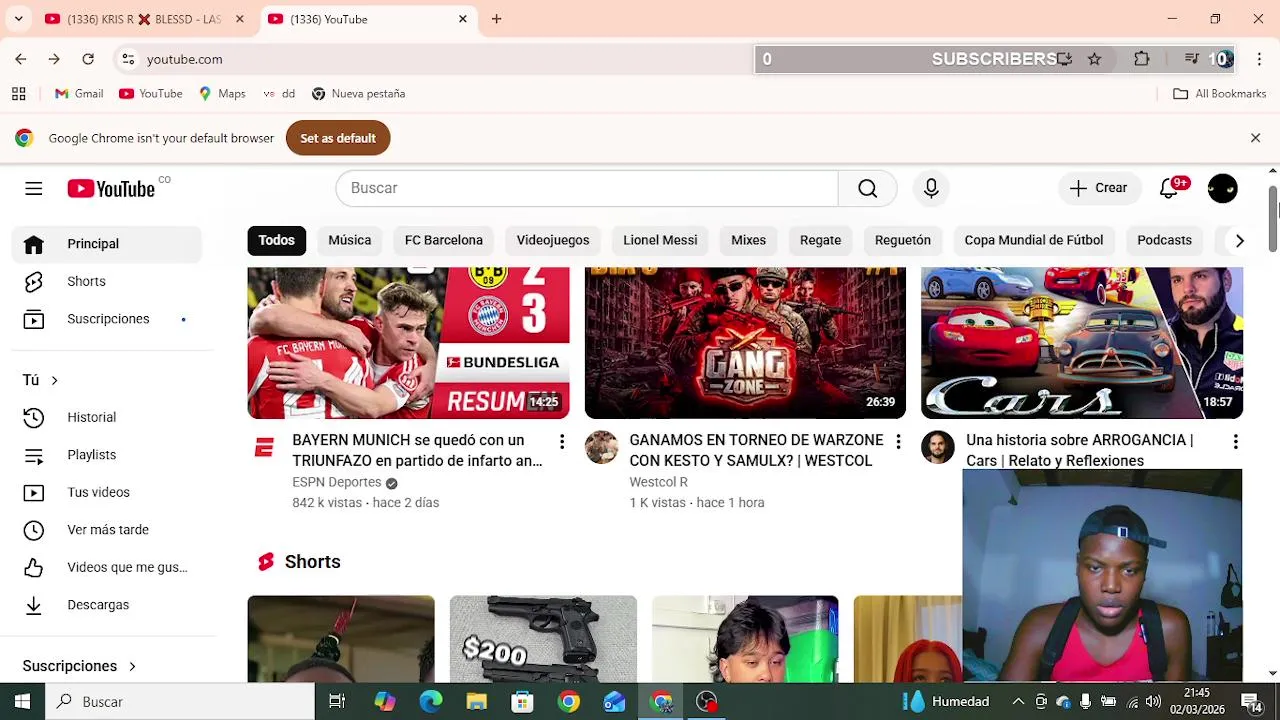This screenshot has width=1280, height=720.
Task: Bookmark this page with star icon
Action: pyautogui.click(x=1095, y=59)
